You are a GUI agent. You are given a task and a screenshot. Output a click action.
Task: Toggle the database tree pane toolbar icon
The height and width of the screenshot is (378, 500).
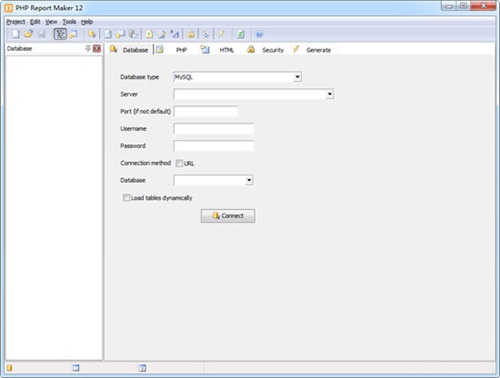click(x=60, y=34)
